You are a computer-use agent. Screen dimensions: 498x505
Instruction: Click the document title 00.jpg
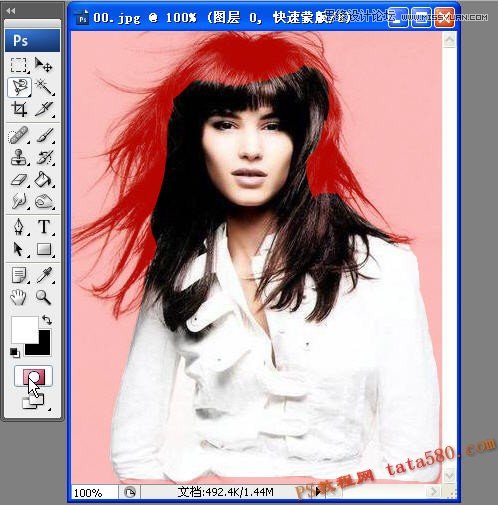click(117, 18)
